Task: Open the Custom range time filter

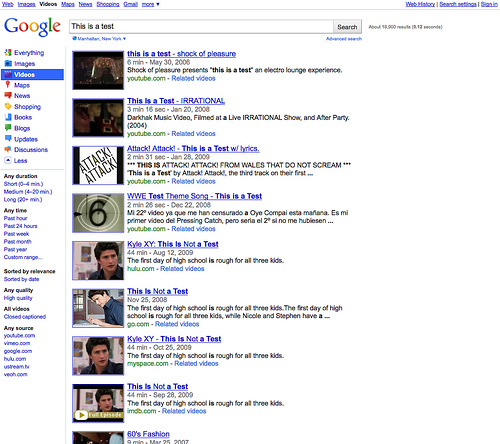Action: (x=23, y=257)
